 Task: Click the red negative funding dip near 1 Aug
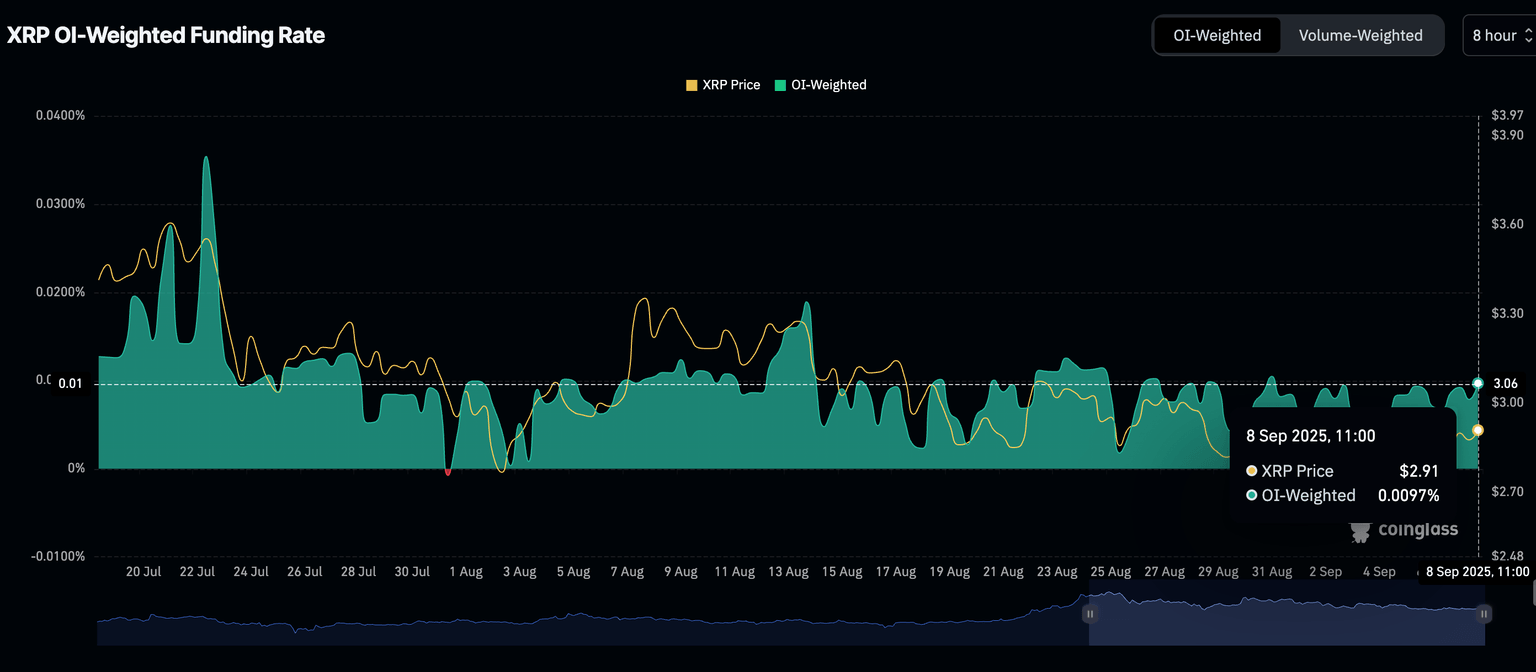[x=447, y=471]
